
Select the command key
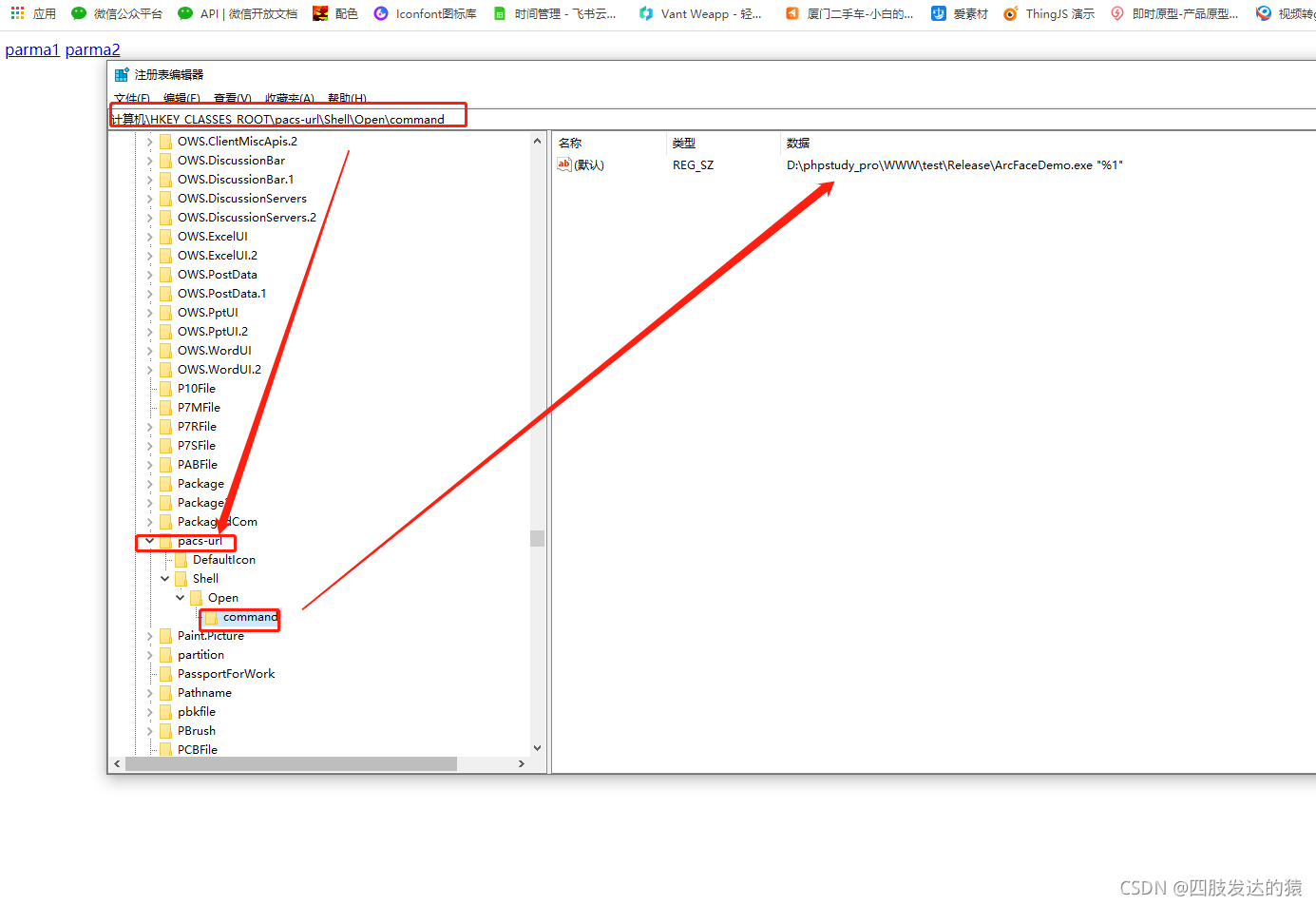[250, 617]
